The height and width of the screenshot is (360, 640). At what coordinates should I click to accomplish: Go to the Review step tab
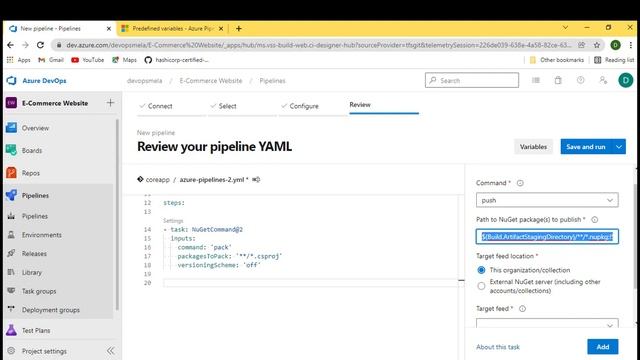[x=360, y=105]
